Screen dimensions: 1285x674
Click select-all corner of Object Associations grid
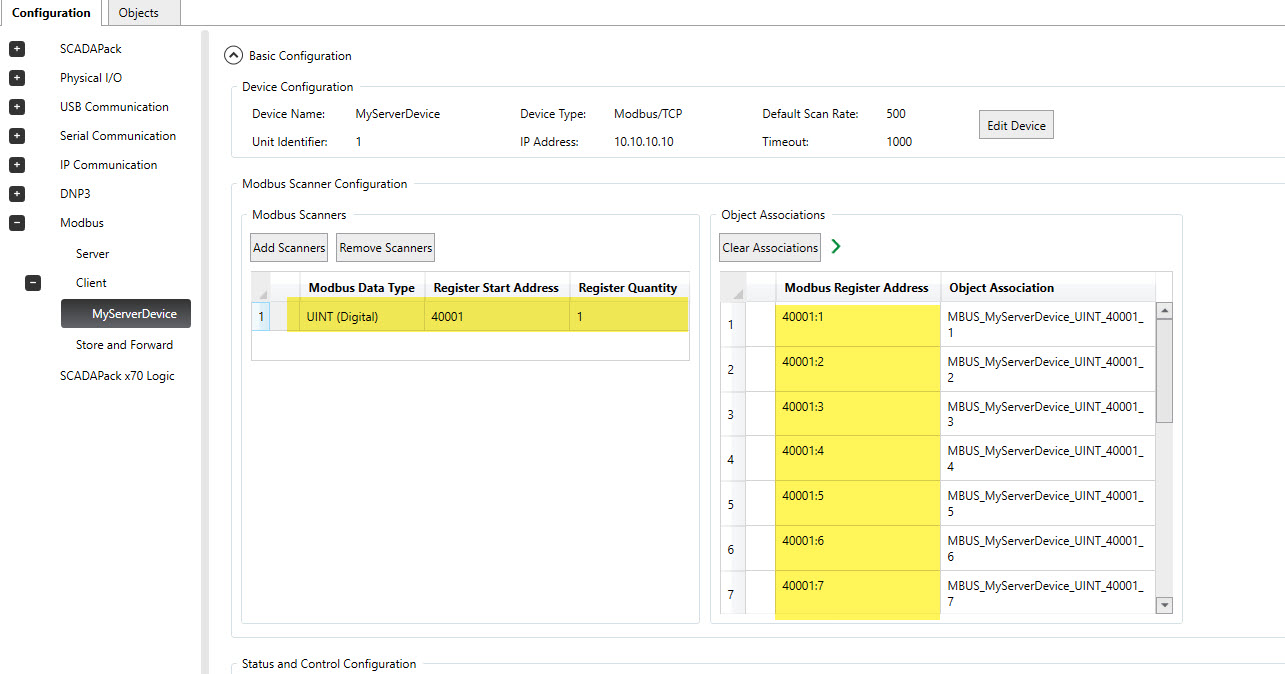(x=733, y=288)
